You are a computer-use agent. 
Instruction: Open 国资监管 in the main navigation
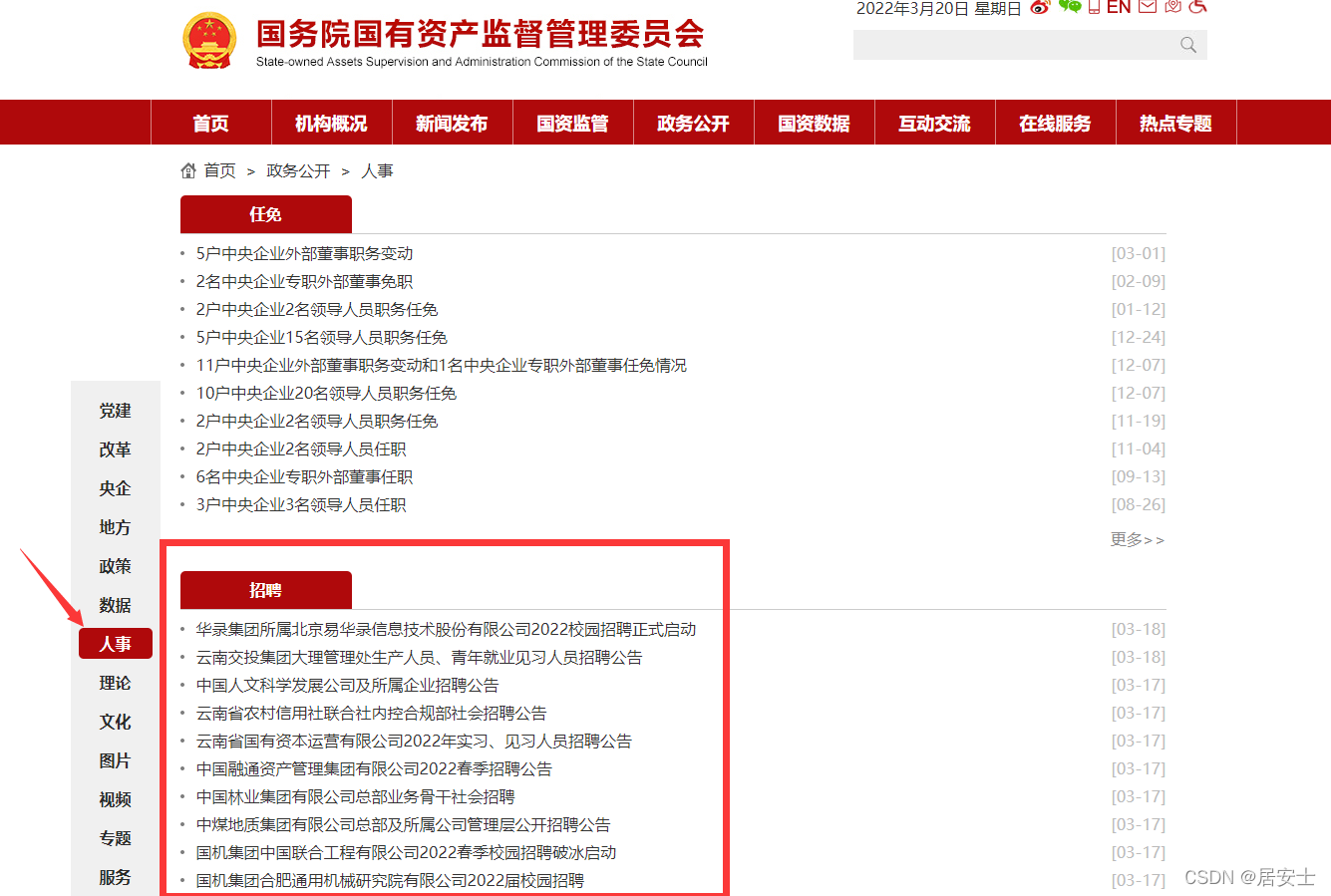click(572, 124)
